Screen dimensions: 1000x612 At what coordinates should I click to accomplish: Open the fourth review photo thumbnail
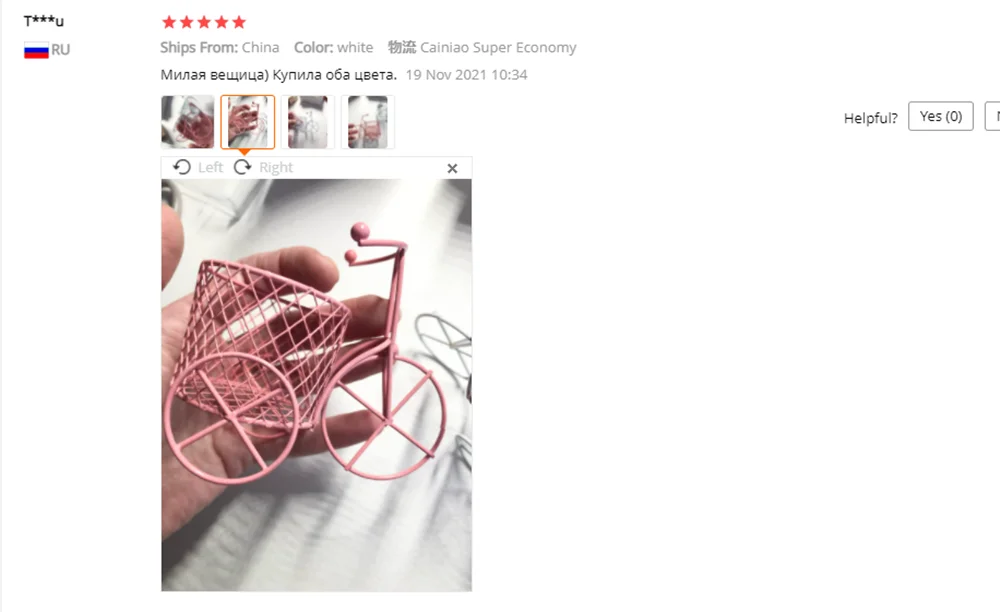[x=367, y=122]
